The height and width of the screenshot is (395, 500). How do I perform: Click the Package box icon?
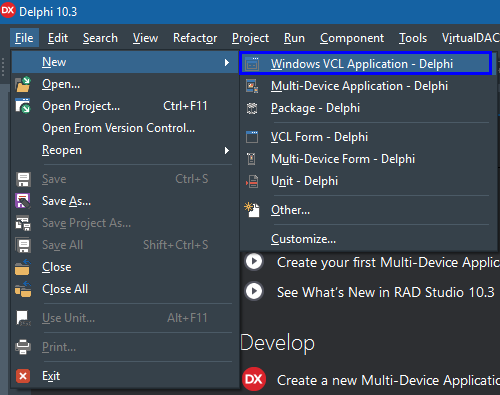coord(252,108)
